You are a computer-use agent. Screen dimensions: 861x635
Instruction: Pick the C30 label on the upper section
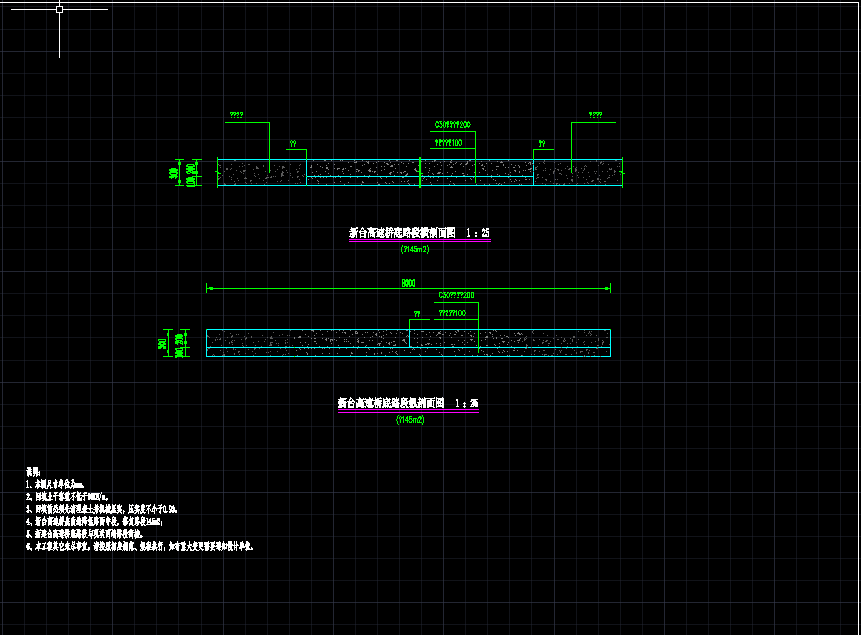point(452,125)
